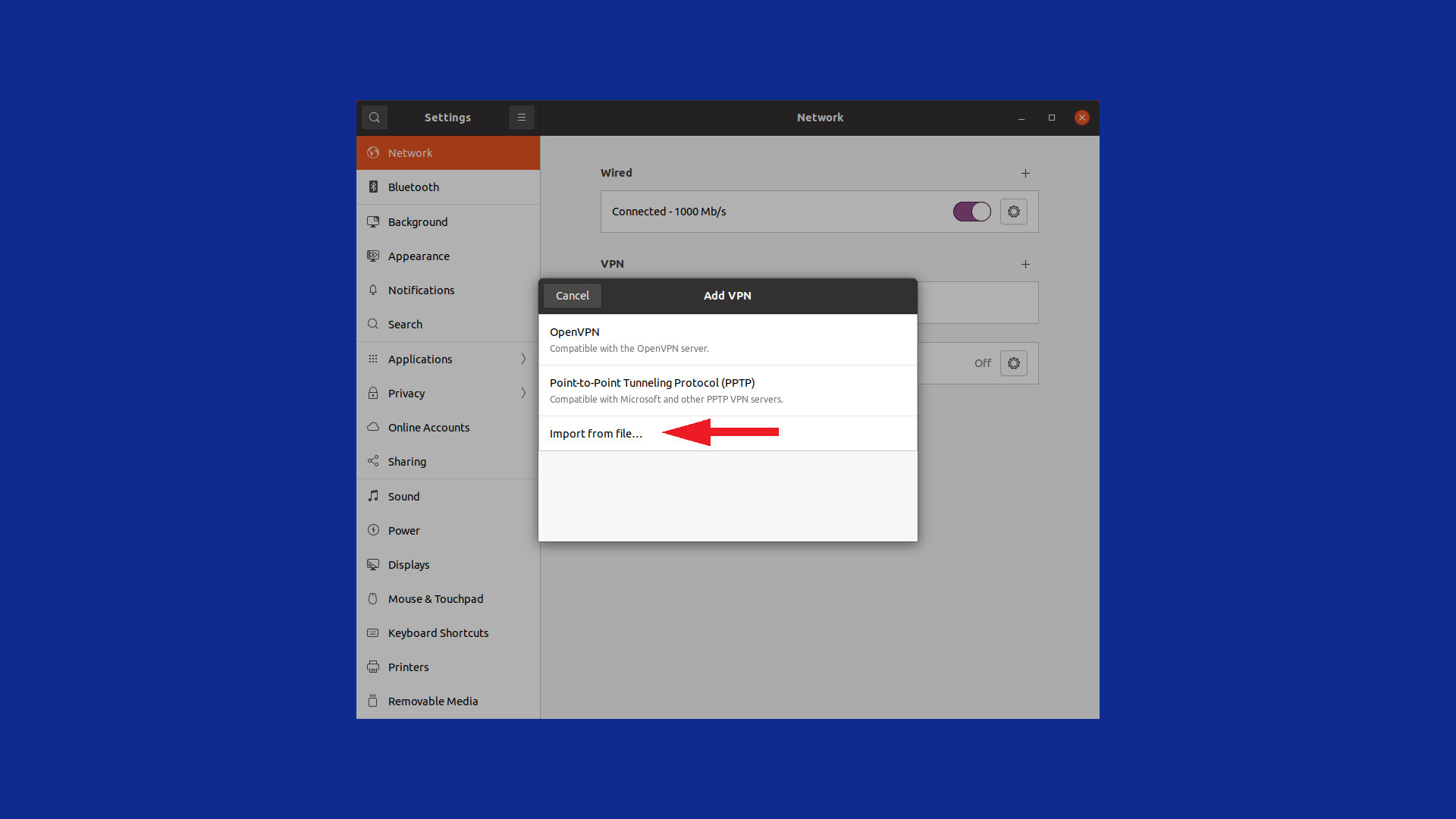Screen dimensions: 1456x819
Task: Click the Printers icon in sidebar
Action: [373, 667]
